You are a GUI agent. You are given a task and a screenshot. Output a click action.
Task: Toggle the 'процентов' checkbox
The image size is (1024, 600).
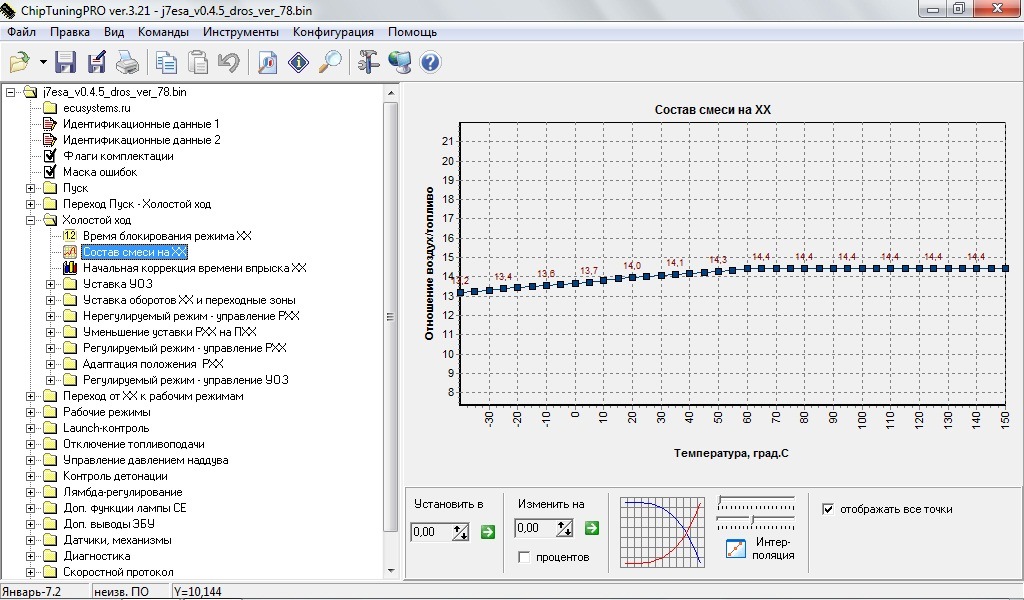point(524,557)
